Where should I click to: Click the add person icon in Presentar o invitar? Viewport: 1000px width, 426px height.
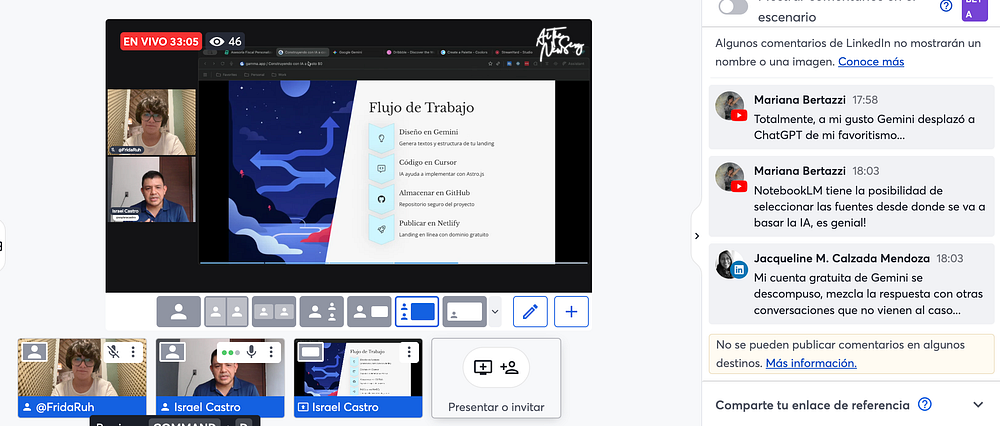[x=509, y=367]
